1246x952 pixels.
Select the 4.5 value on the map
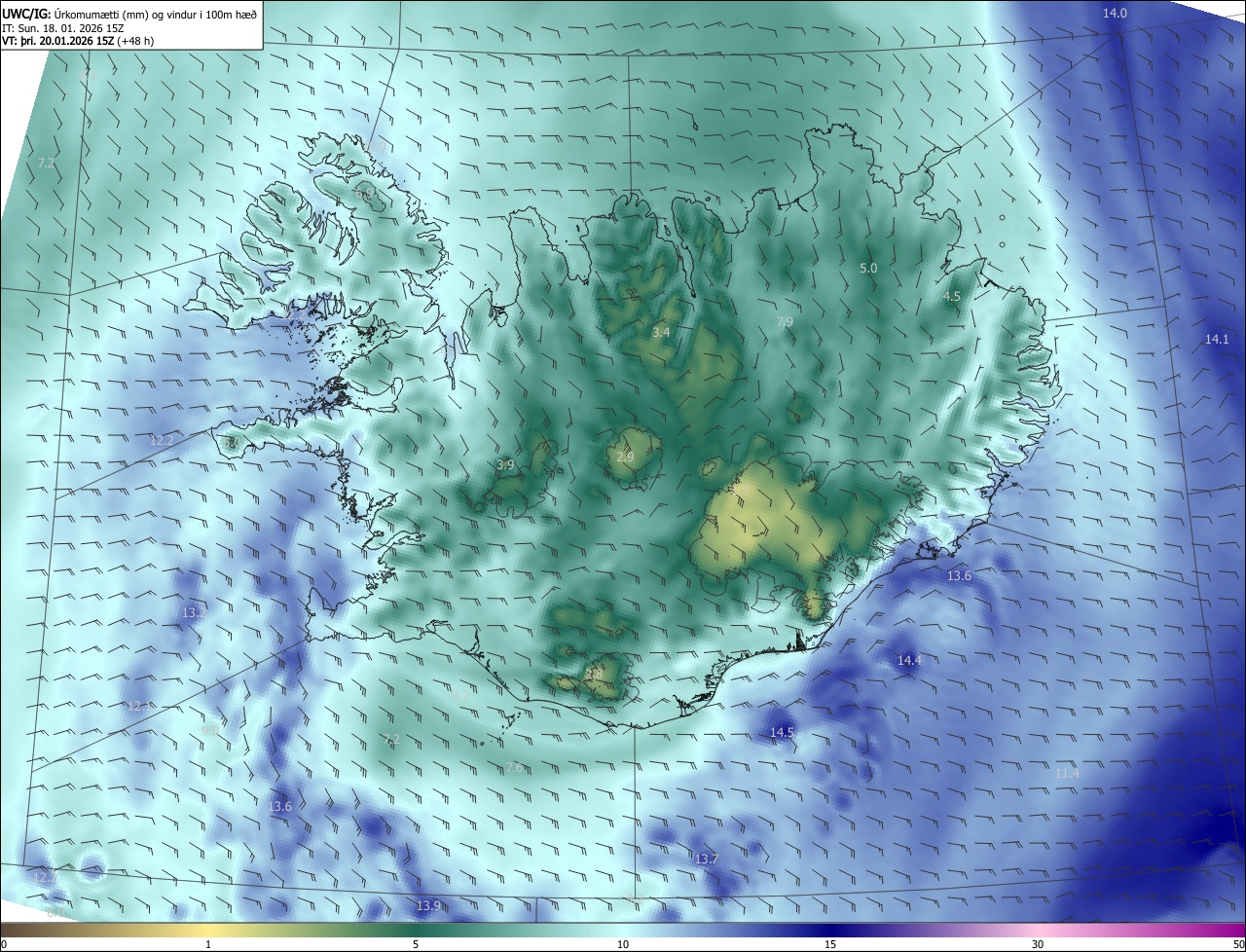952,296
